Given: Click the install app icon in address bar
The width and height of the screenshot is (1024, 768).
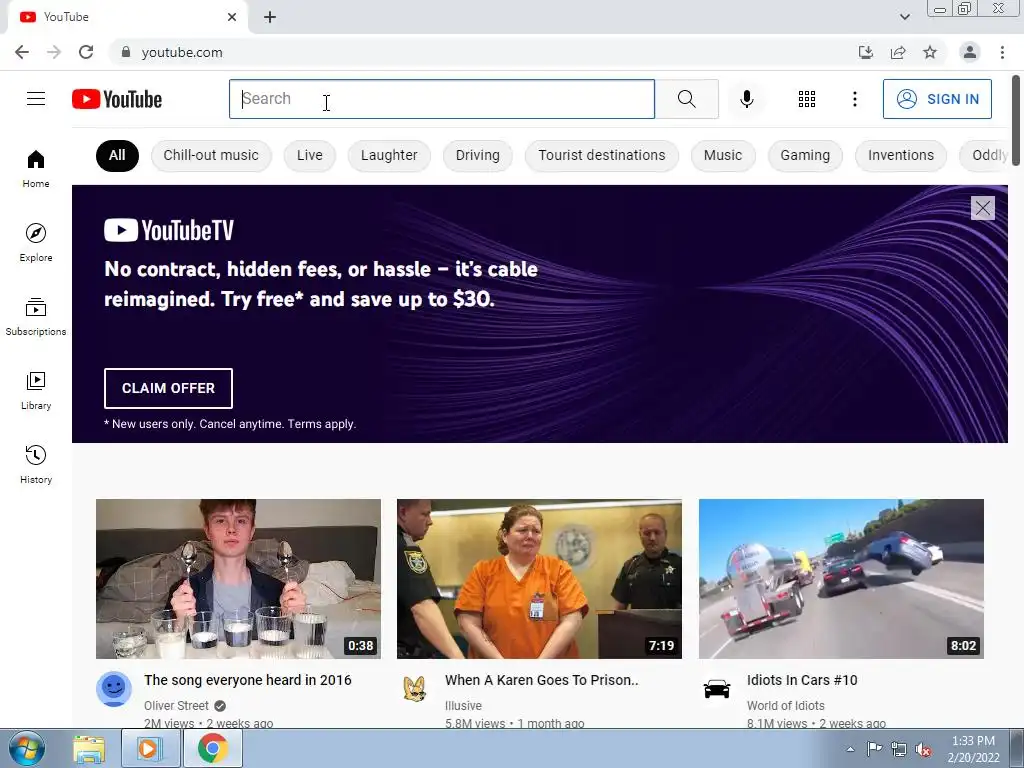Looking at the screenshot, I should tap(865, 52).
